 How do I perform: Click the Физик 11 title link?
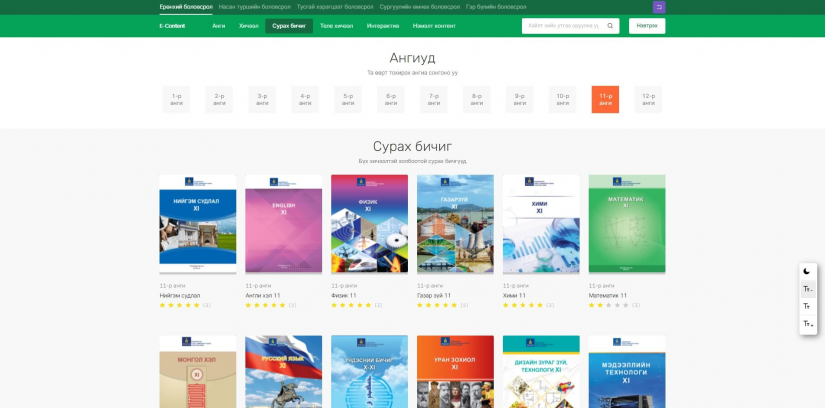[344, 296]
